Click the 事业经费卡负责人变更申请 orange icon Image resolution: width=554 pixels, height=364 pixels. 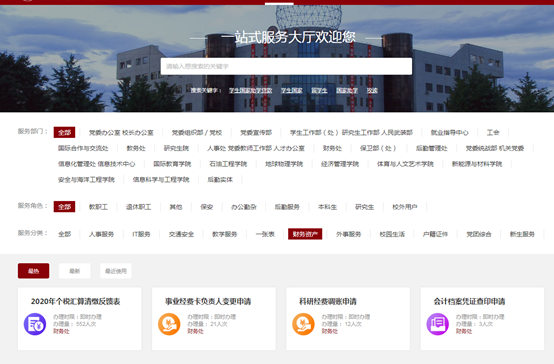pyautogui.click(x=169, y=324)
